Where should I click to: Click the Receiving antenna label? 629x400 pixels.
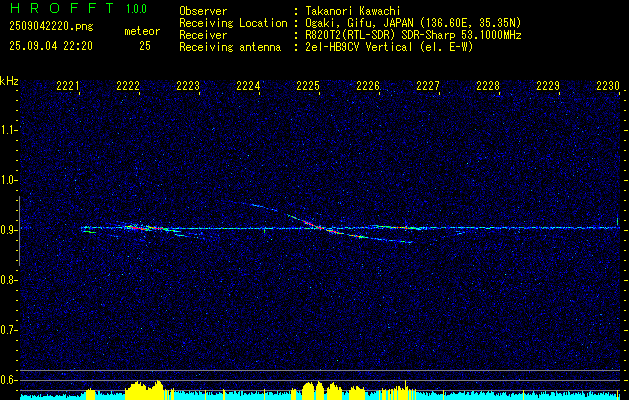(230, 47)
